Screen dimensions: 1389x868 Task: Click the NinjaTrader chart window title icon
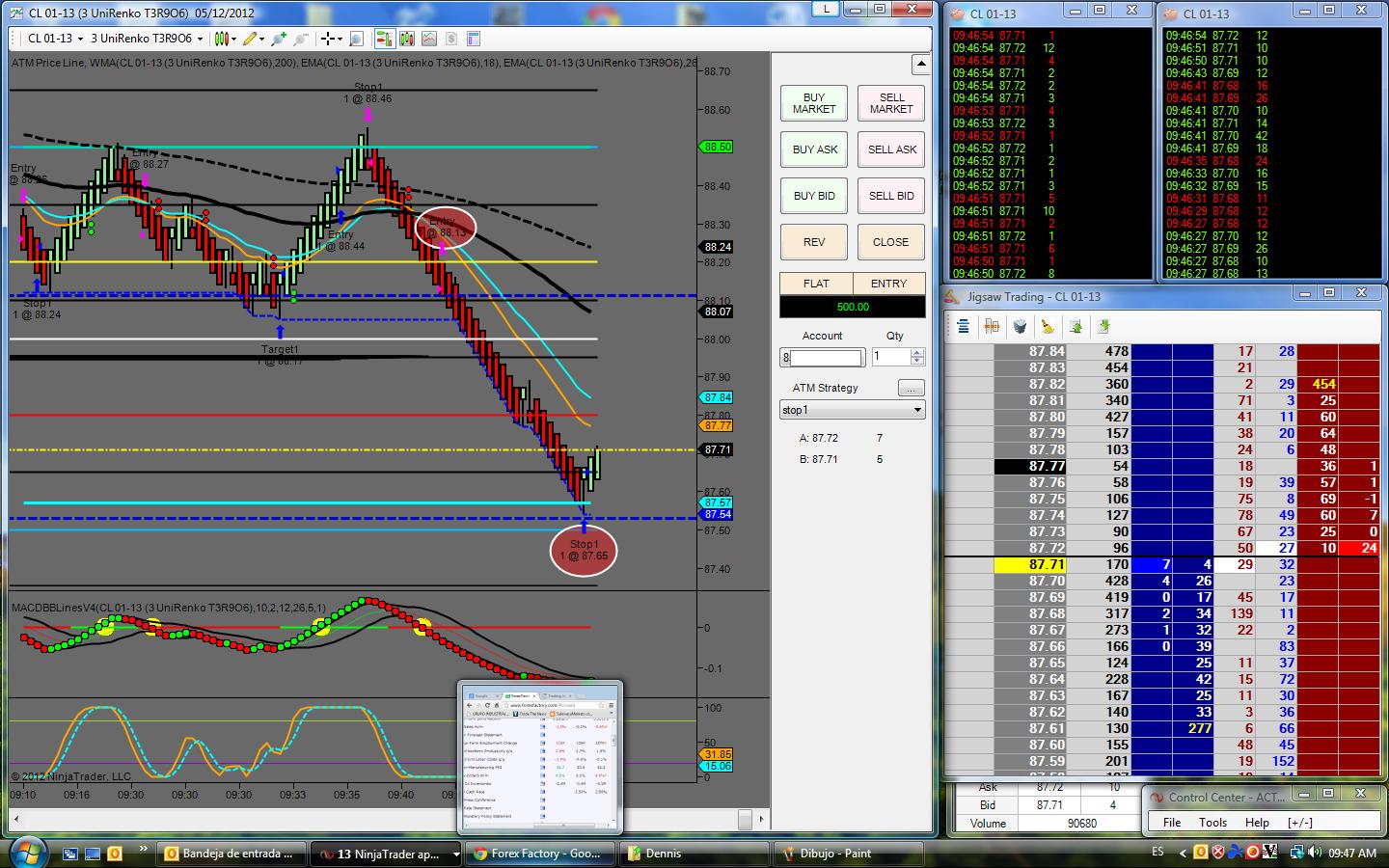pyautogui.click(x=15, y=13)
